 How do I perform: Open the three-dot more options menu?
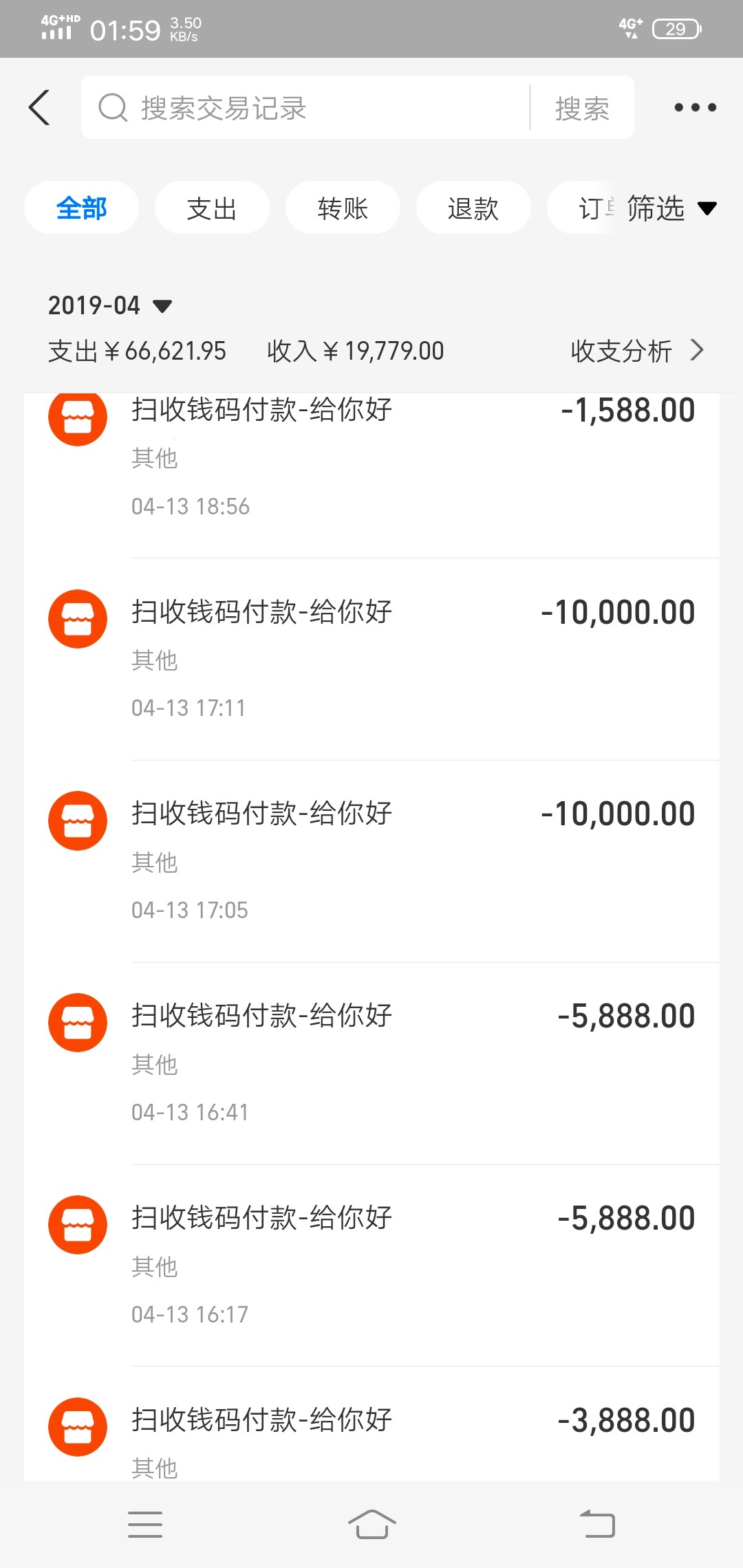(x=695, y=108)
